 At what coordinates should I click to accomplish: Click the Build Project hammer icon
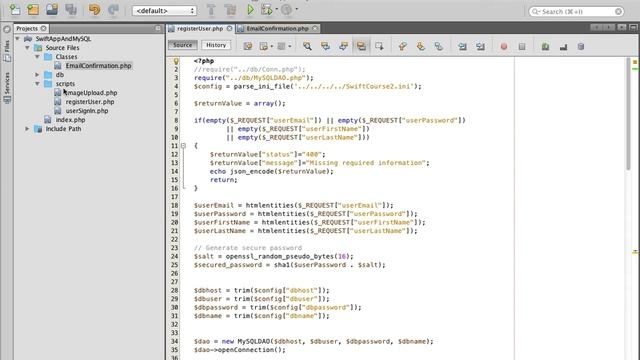tap(211, 9)
